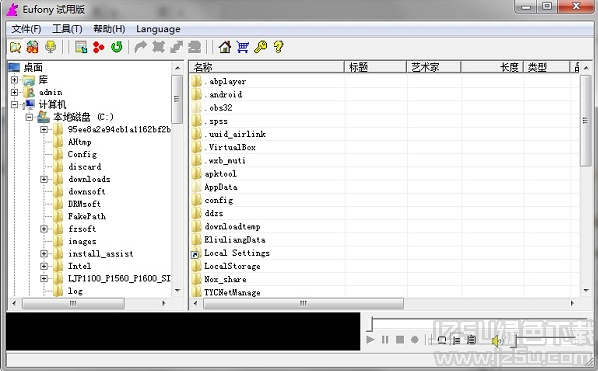The image size is (598, 371).
Task: Click the tree panel horizontal scrollbar thumb
Action: (73, 304)
